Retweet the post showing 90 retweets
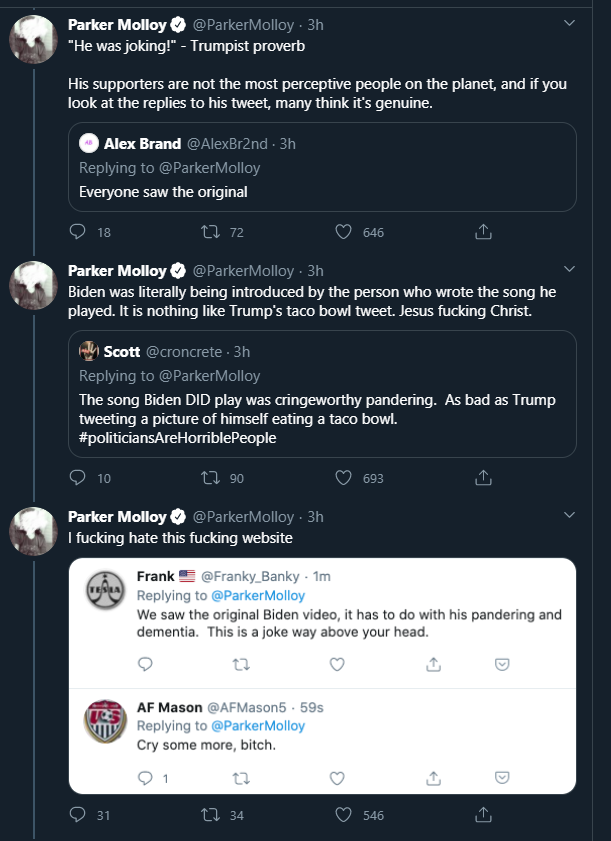The image size is (611, 841). pyautogui.click(x=210, y=478)
